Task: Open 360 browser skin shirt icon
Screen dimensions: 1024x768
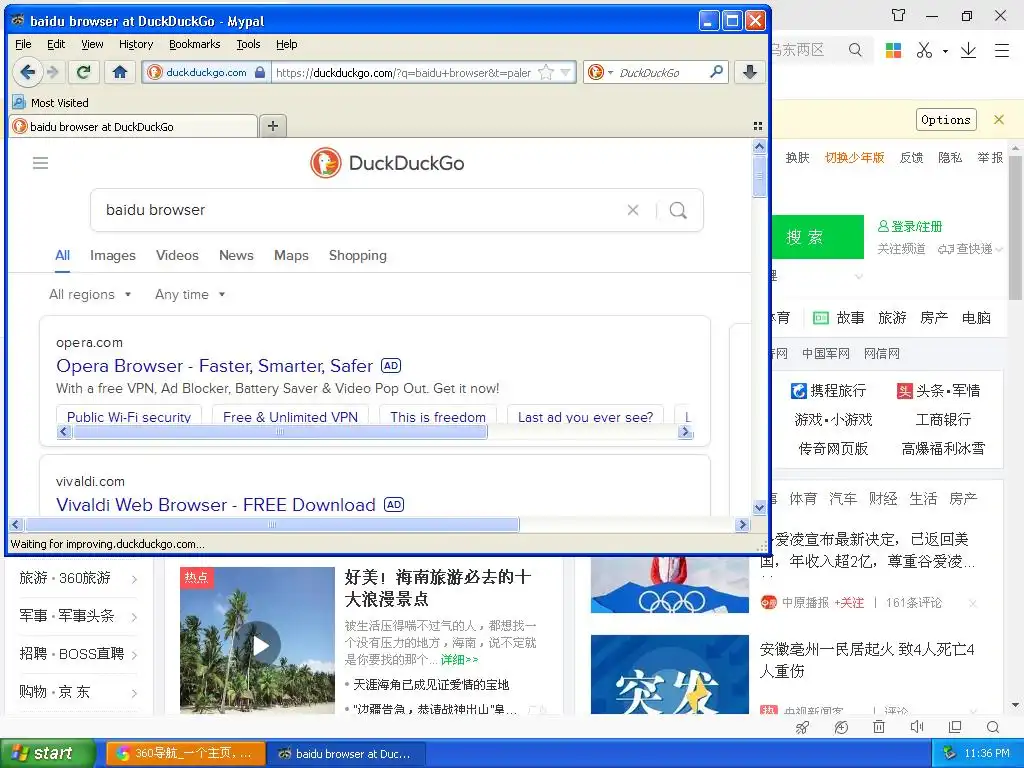Action: point(899,15)
